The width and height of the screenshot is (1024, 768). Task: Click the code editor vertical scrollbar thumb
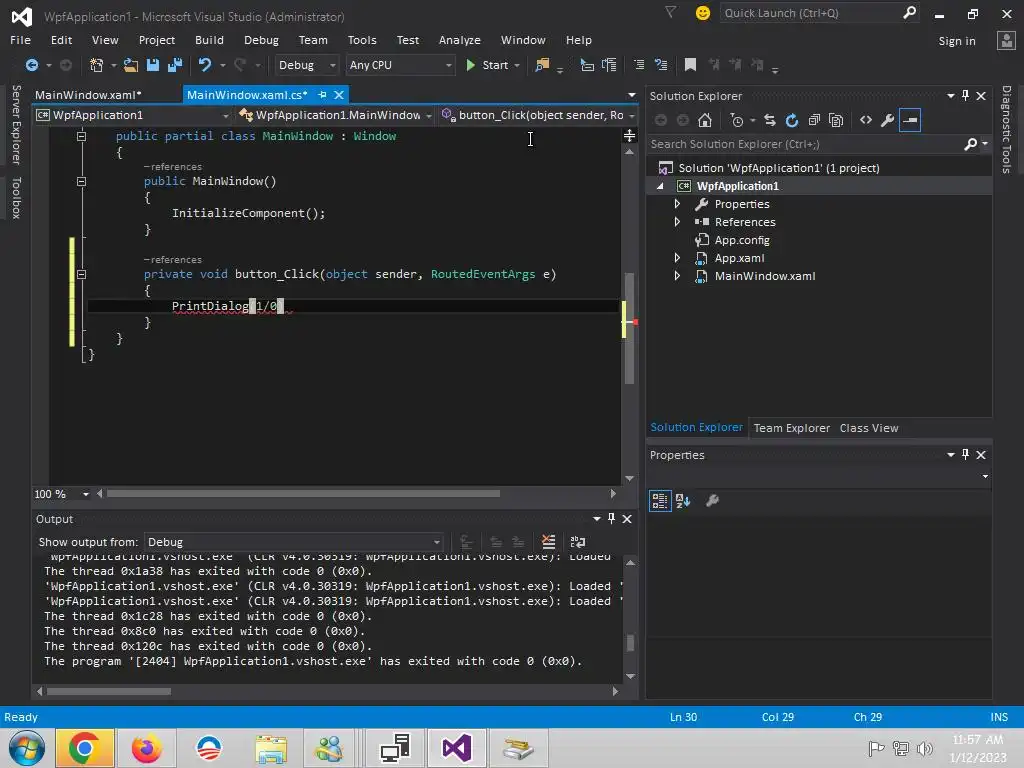(x=630, y=328)
